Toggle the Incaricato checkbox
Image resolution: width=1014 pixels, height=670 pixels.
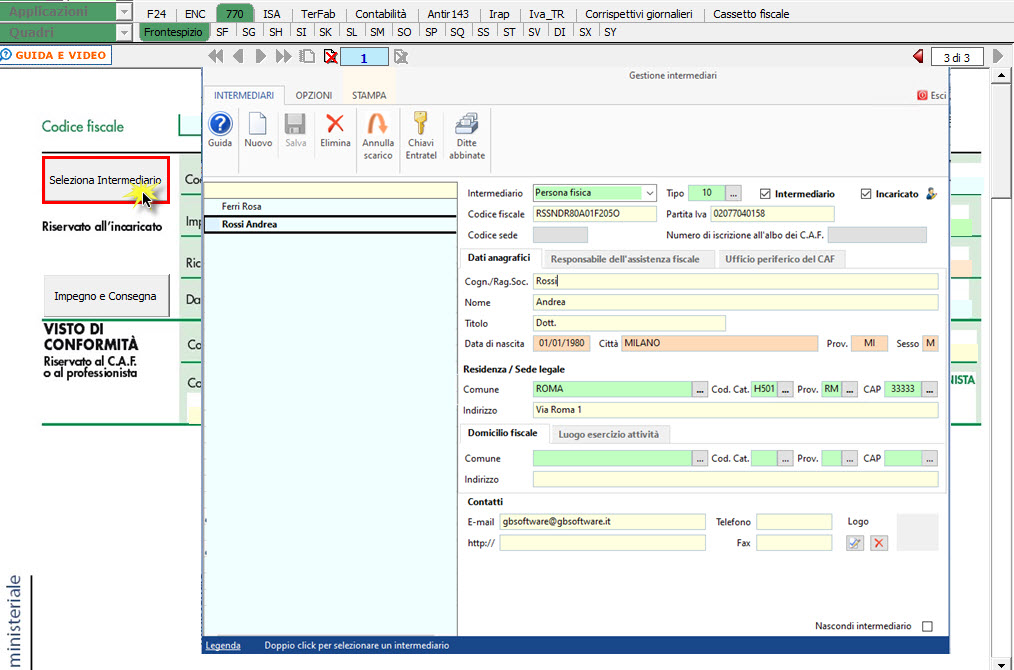[866, 193]
